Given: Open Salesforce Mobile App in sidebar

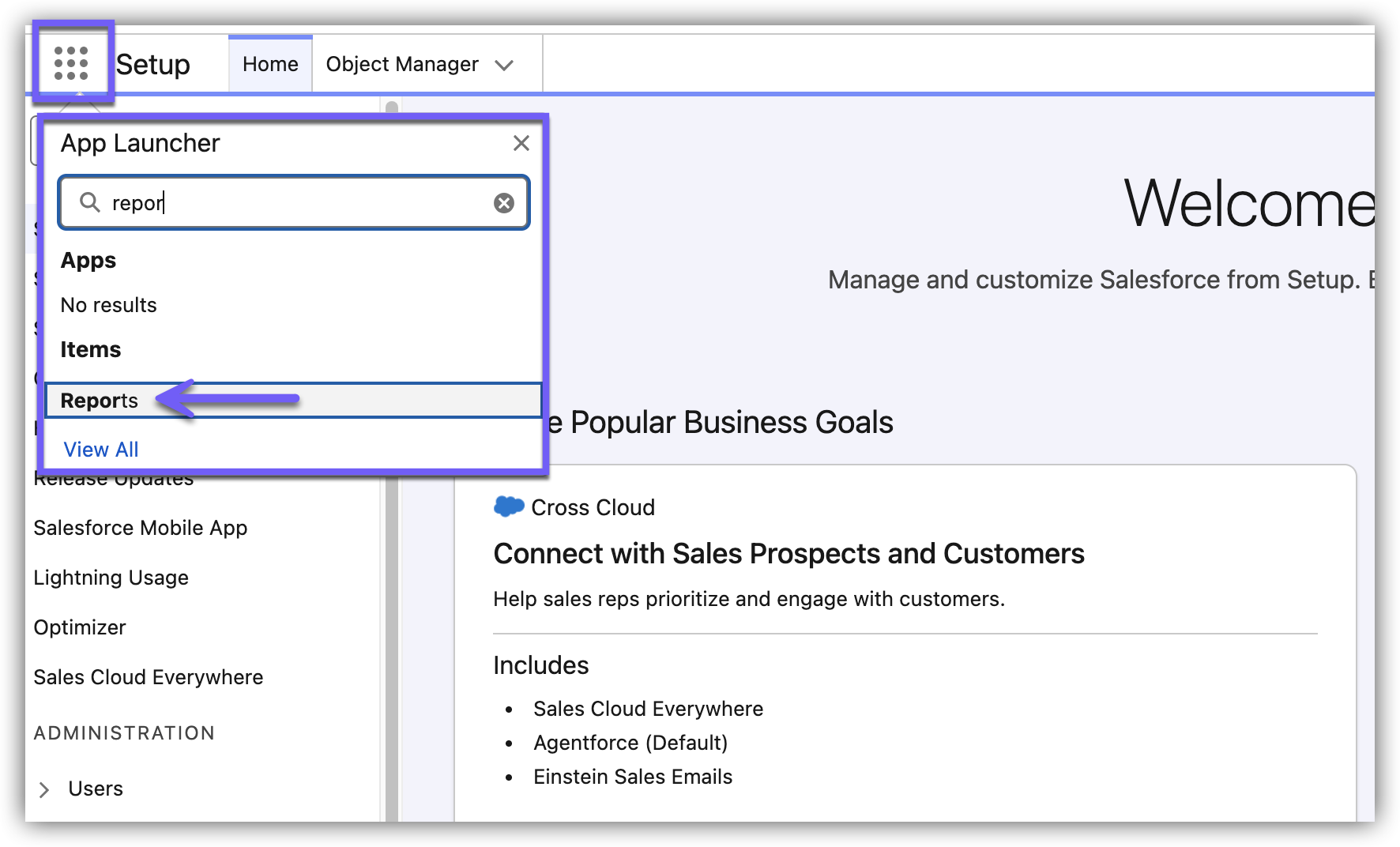Looking at the screenshot, I should (141, 528).
